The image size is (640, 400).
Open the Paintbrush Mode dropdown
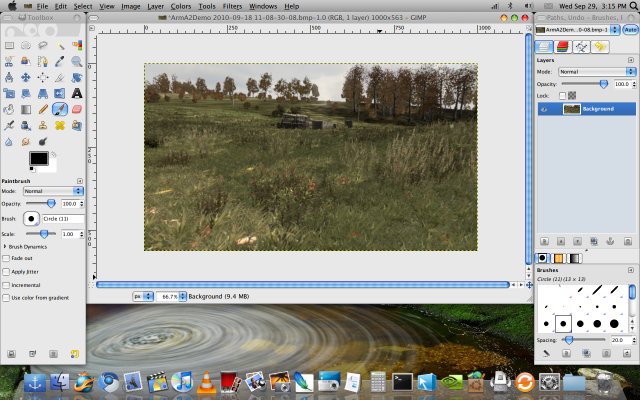pyautogui.click(x=52, y=190)
